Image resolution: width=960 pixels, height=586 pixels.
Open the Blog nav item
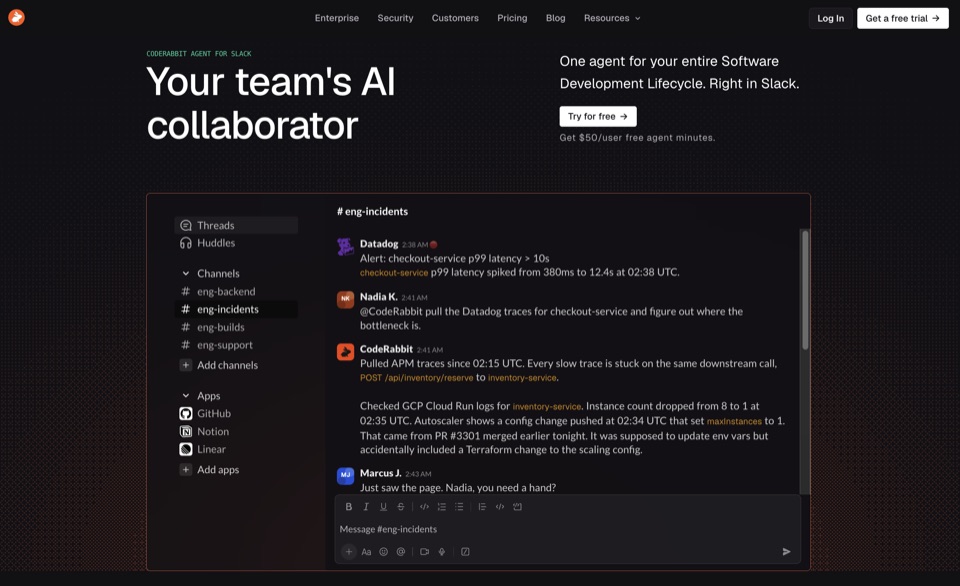click(x=555, y=18)
